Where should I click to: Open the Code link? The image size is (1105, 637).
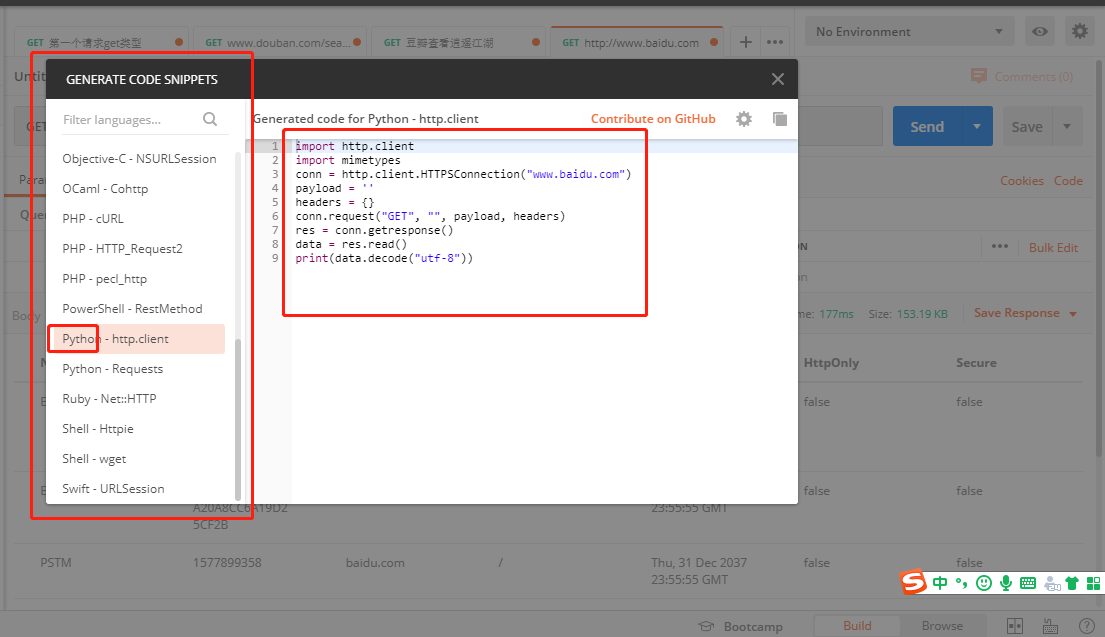tap(1068, 181)
